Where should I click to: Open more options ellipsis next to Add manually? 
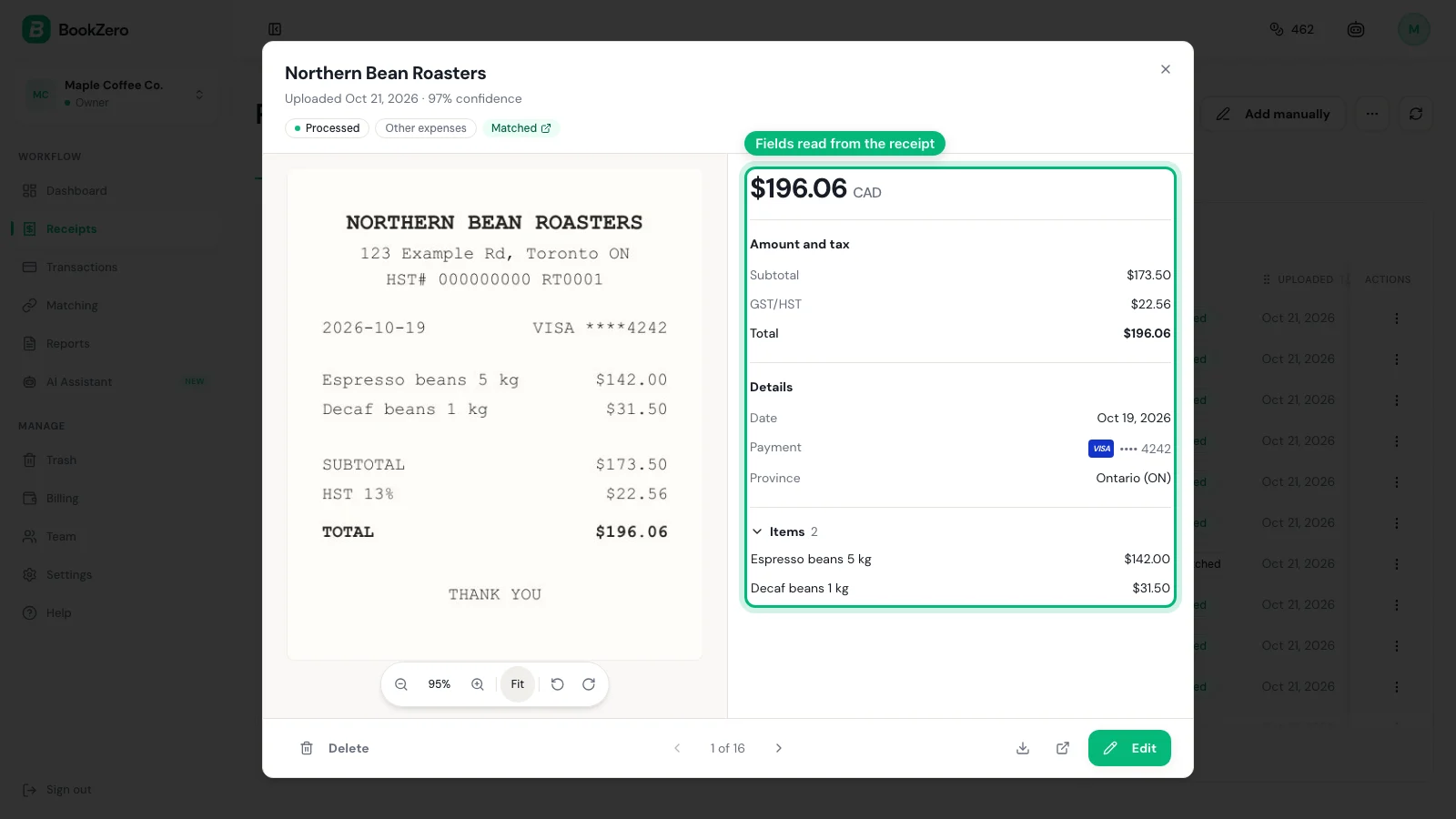click(x=1372, y=114)
